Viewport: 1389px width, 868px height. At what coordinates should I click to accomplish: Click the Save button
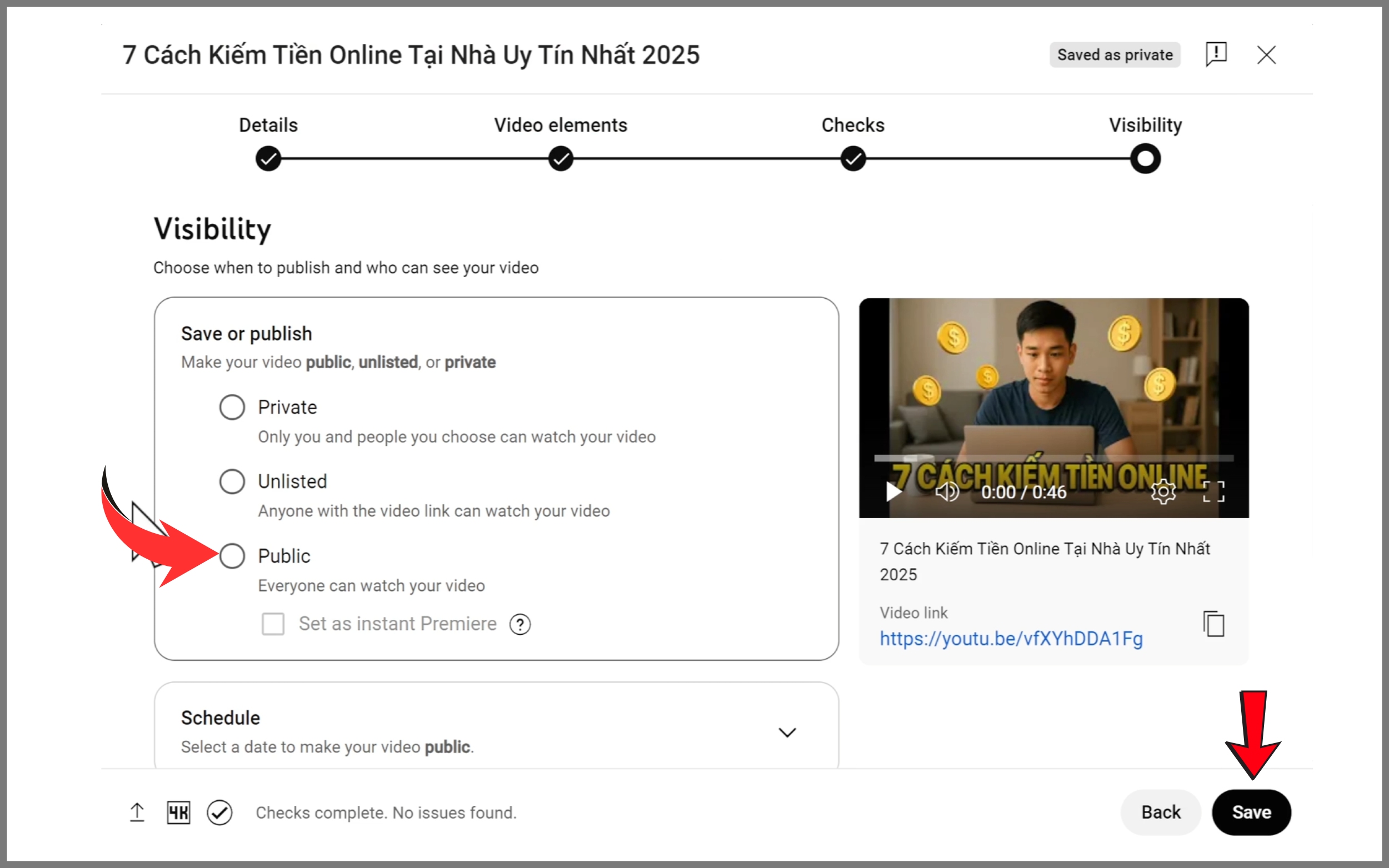1251,812
